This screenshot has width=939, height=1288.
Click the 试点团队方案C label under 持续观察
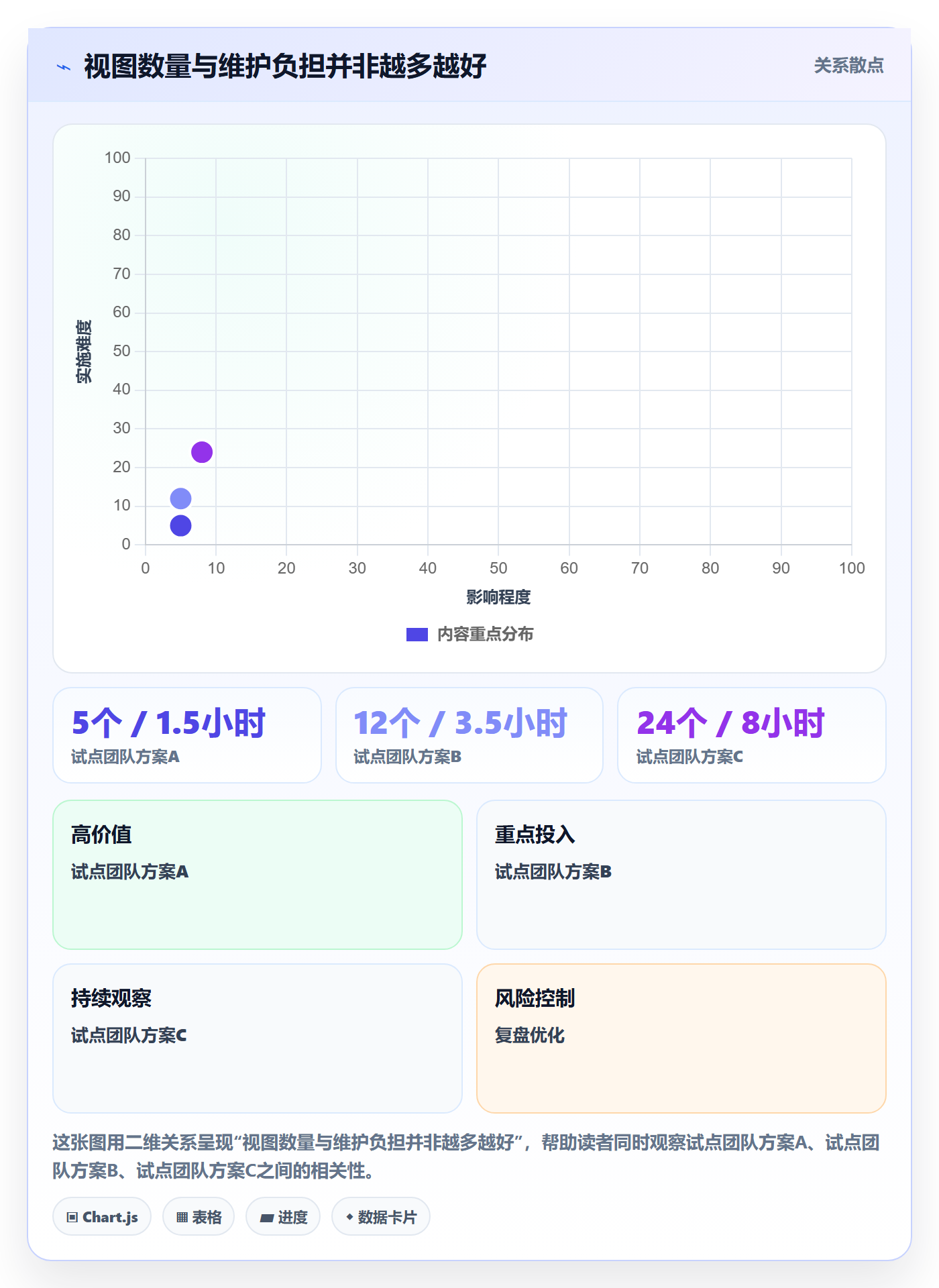[x=129, y=1035]
